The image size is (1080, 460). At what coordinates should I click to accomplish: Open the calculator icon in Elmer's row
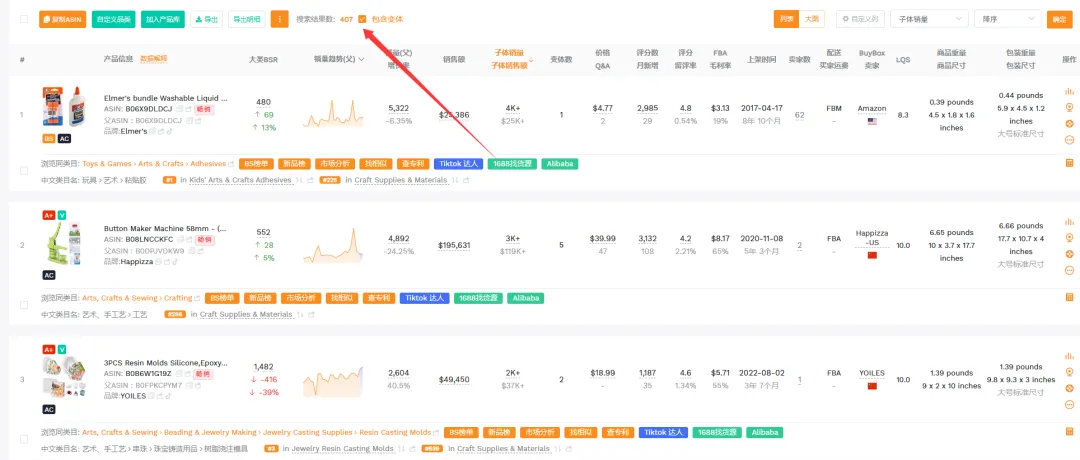tap(1070, 163)
